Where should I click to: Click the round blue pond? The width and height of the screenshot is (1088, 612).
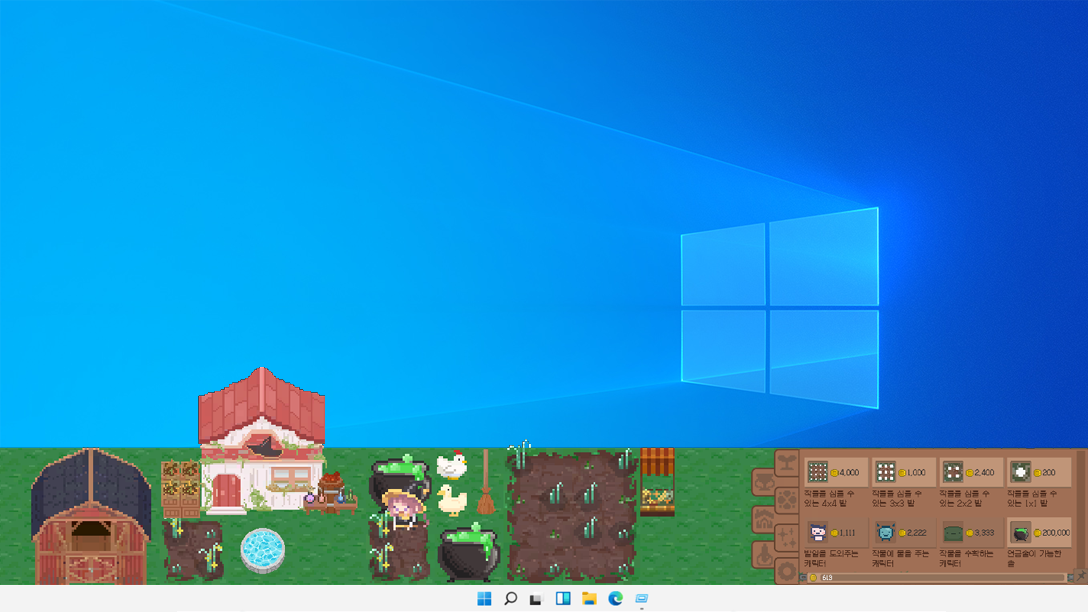[x=262, y=550]
